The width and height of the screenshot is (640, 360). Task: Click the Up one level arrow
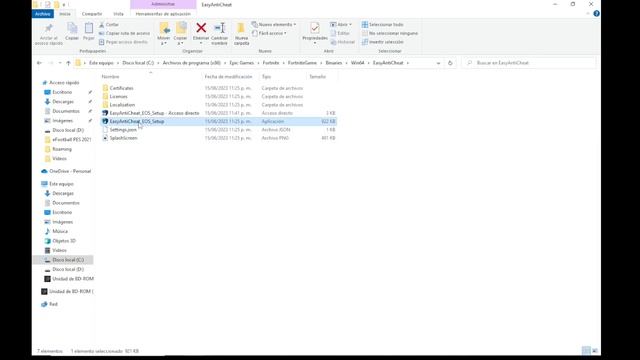(68, 63)
